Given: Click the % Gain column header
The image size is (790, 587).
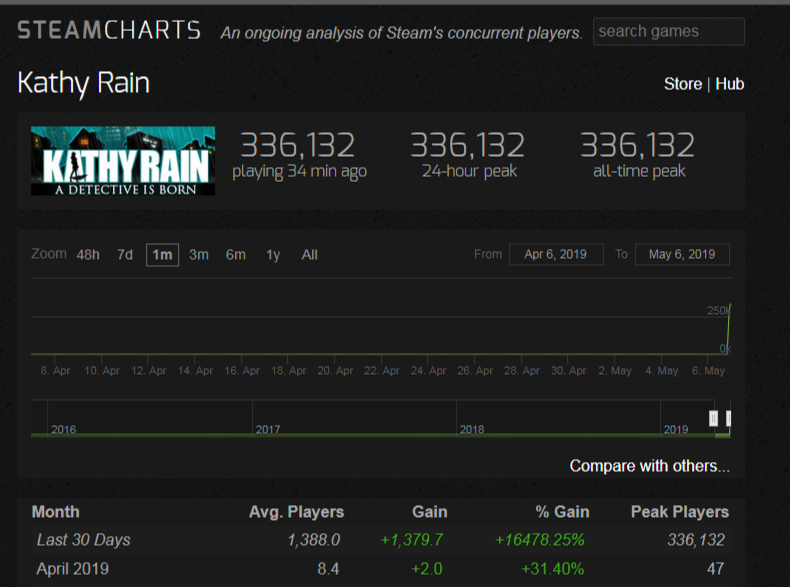Looking at the screenshot, I should point(562,512).
